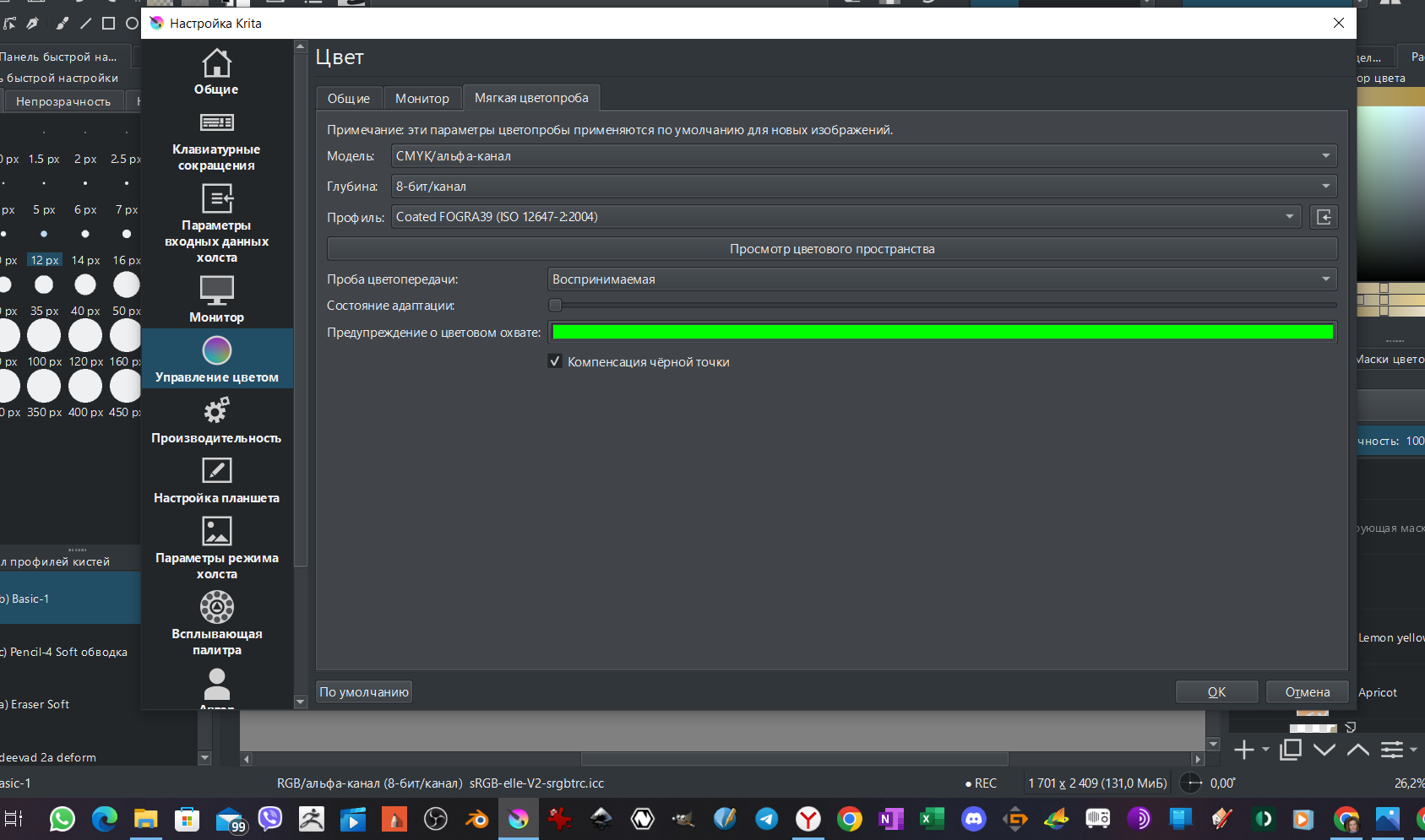Select the Монитор category in sidebar
Image resolution: width=1425 pixels, height=840 pixels.
click(x=216, y=300)
